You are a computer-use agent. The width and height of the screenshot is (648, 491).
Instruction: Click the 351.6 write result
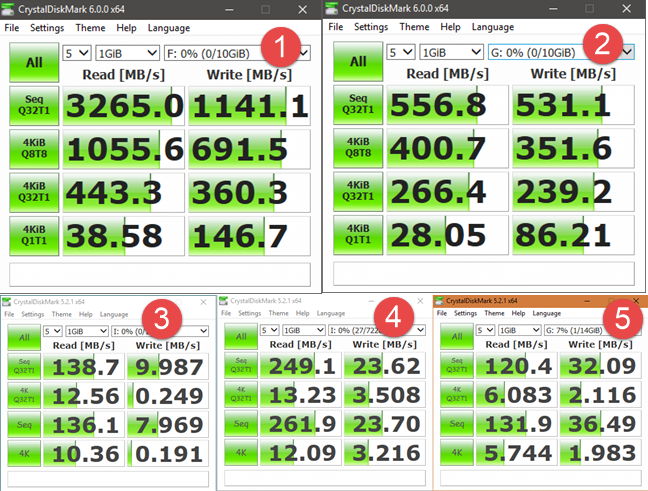[x=574, y=148]
